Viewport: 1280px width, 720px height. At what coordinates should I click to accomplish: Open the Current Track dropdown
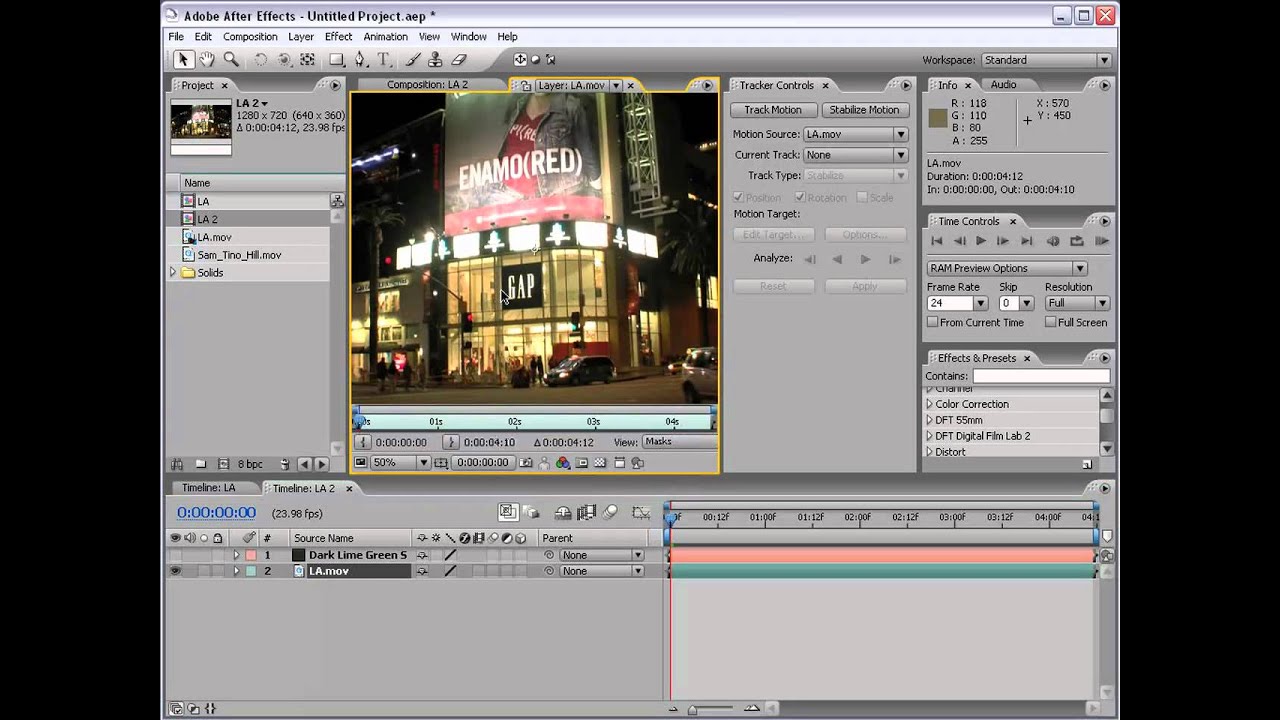click(856, 155)
